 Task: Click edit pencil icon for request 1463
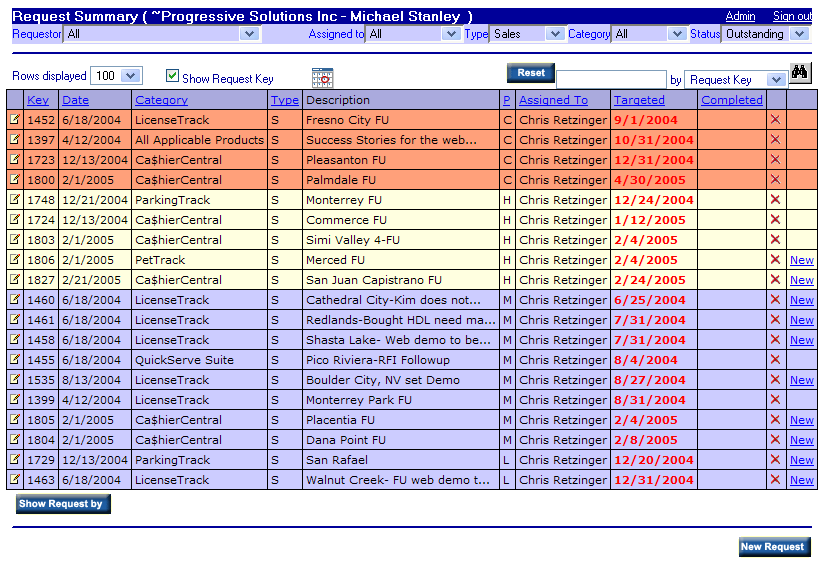(x=15, y=480)
